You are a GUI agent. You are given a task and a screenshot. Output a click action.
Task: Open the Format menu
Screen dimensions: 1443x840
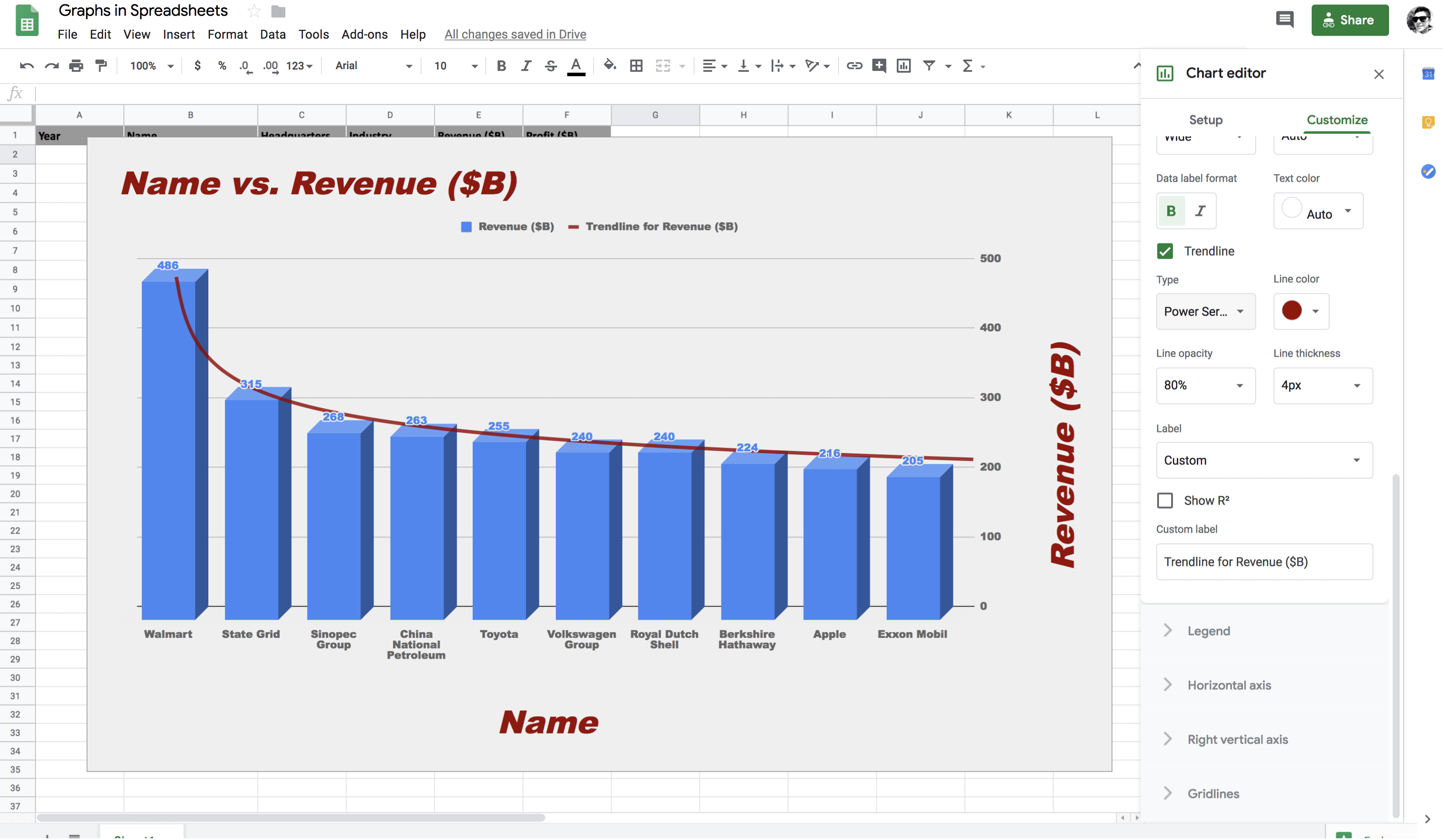(227, 34)
